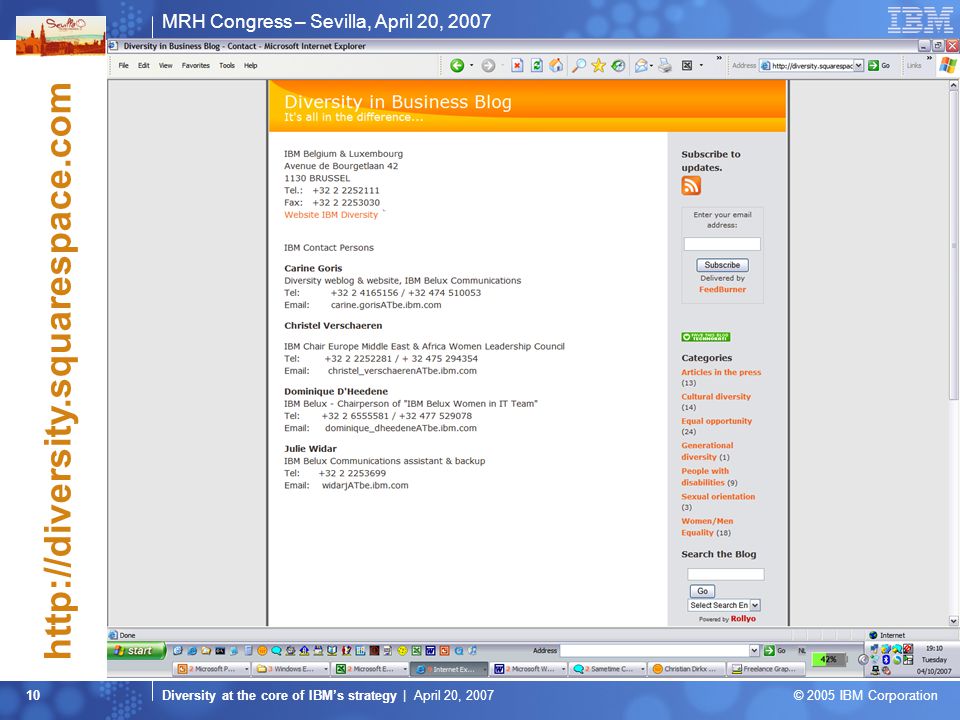Open the taskbar Address dropdown arrow

[754, 651]
